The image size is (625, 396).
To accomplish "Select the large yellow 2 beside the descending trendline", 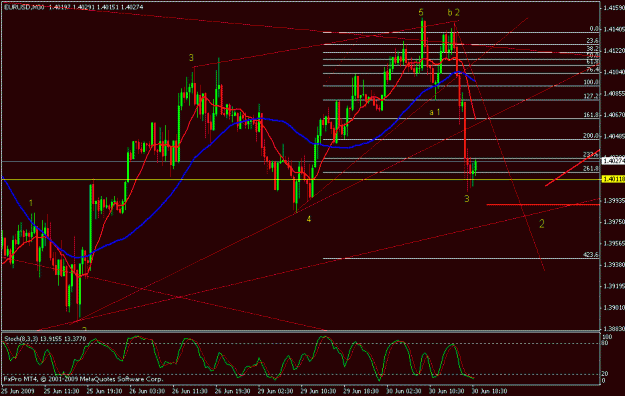I will [542, 224].
